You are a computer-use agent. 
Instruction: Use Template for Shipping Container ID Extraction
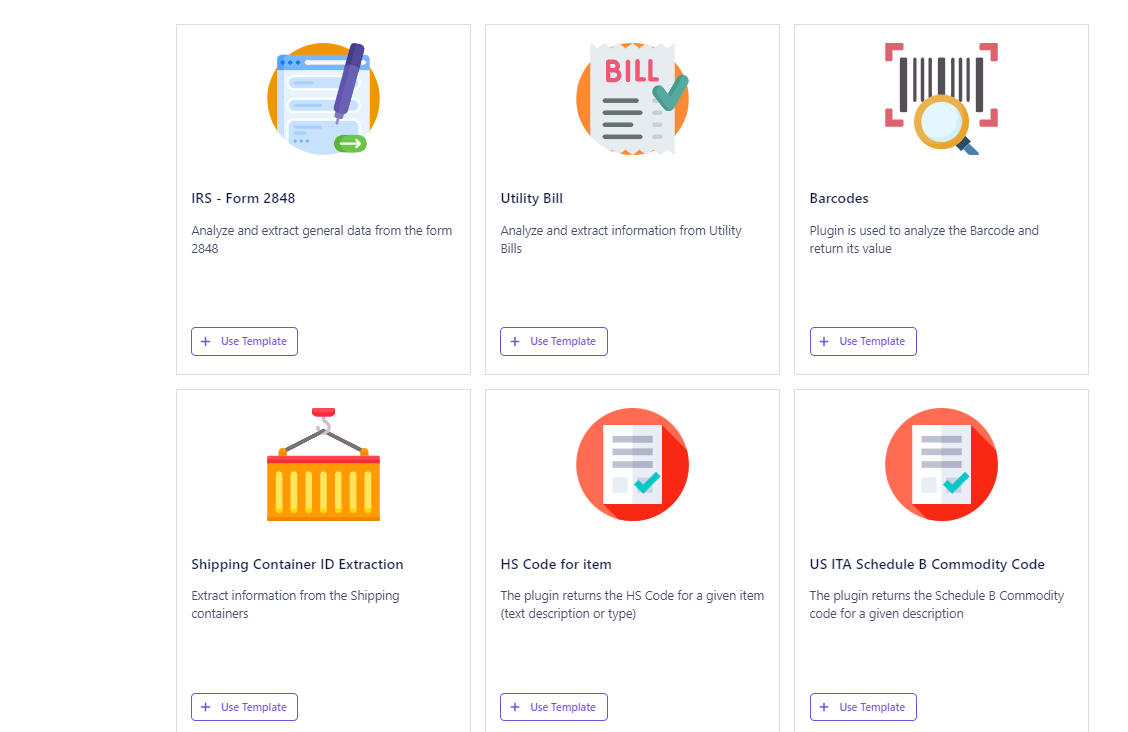pos(245,707)
